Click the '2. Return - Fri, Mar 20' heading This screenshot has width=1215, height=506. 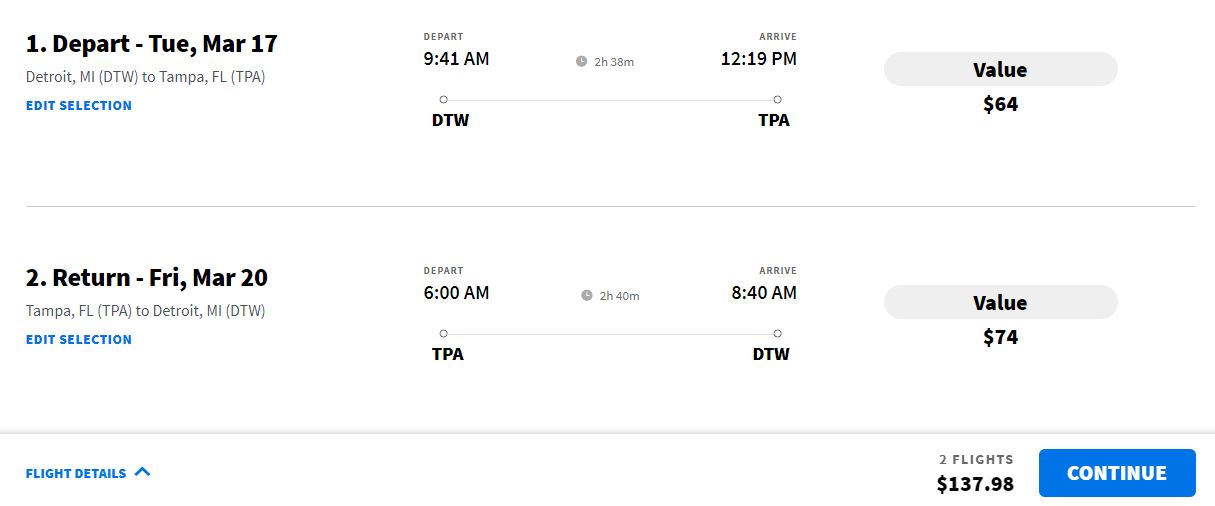coord(147,278)
